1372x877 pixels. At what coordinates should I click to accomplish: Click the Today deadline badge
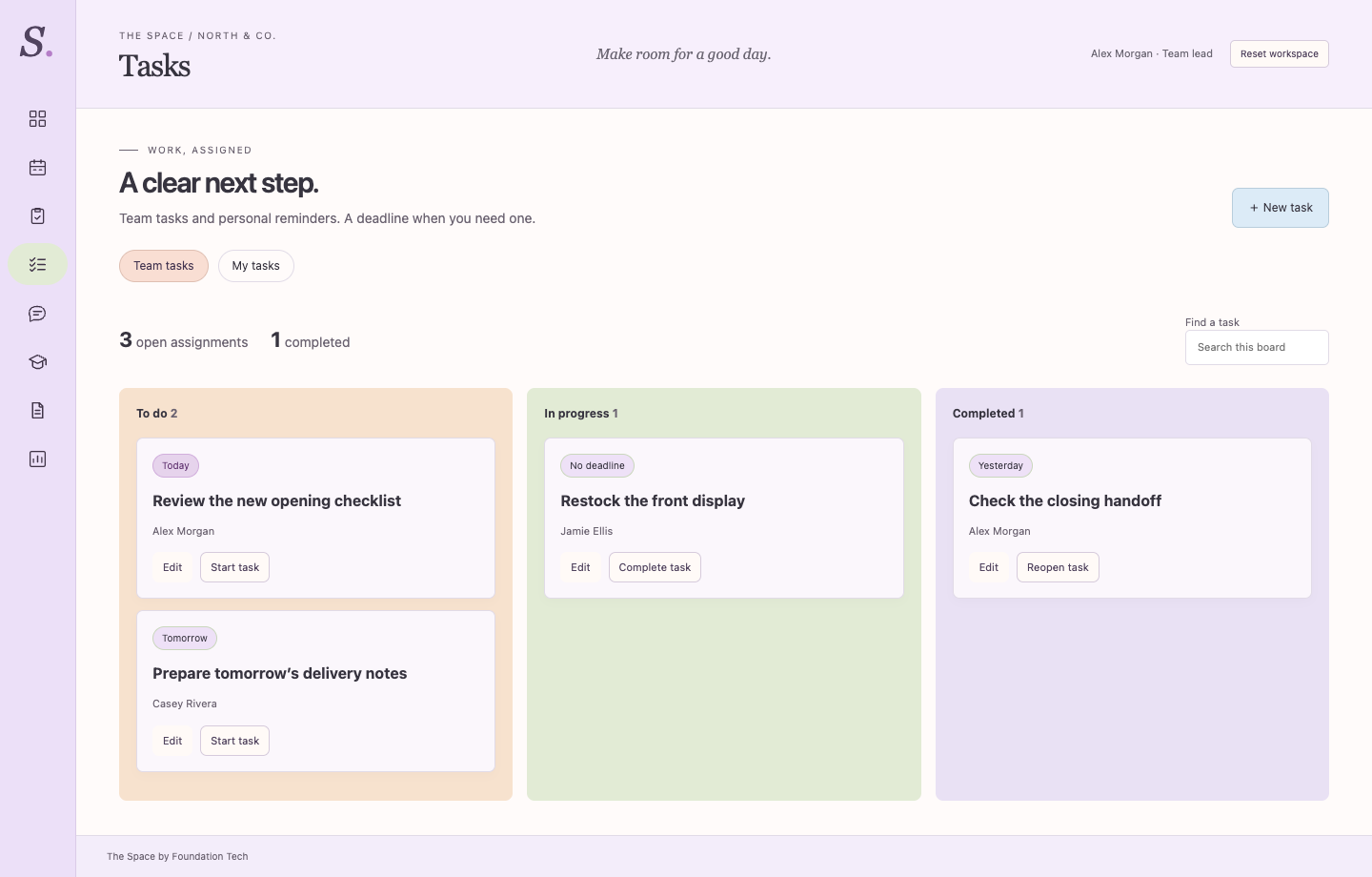click(175, 466)
